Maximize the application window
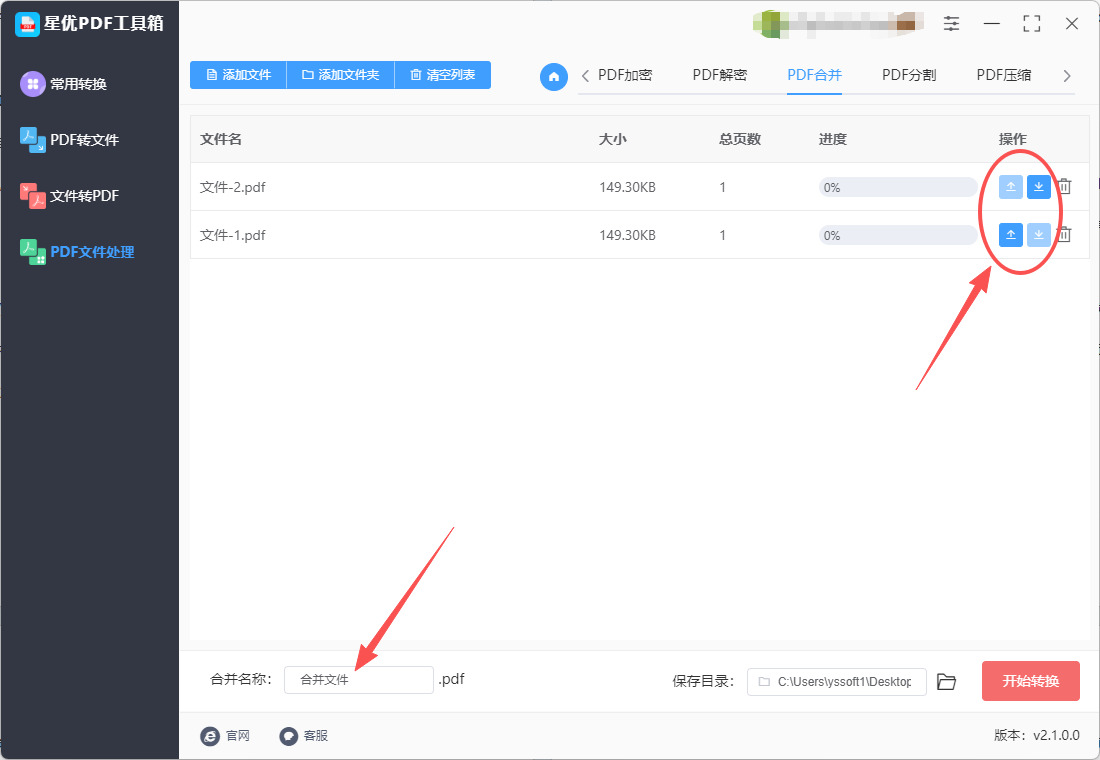The width and height of the screenshot is (1100, 760). tap(1032, 23)
